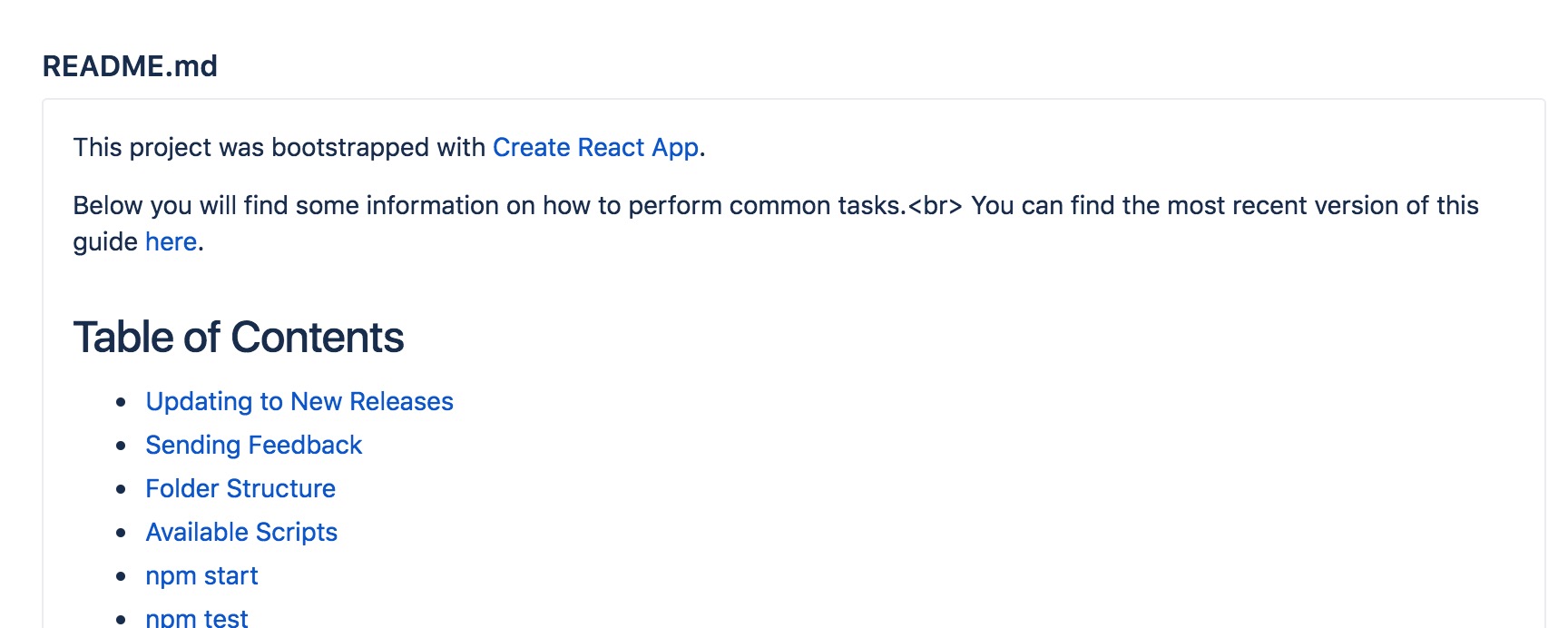Screen dimensions: 1568x628
Task: Jump to Updating to New Releases
Action: click(x=299, y=402)
